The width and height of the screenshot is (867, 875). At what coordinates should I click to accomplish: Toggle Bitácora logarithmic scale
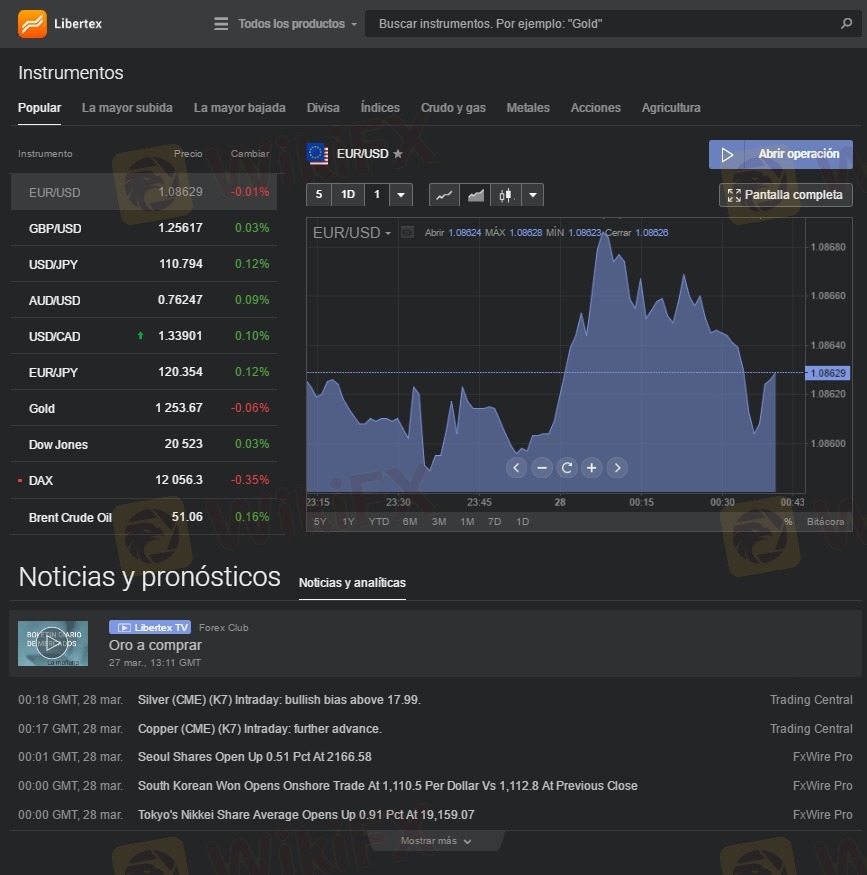pyautogui.click(x=825, y=522)
